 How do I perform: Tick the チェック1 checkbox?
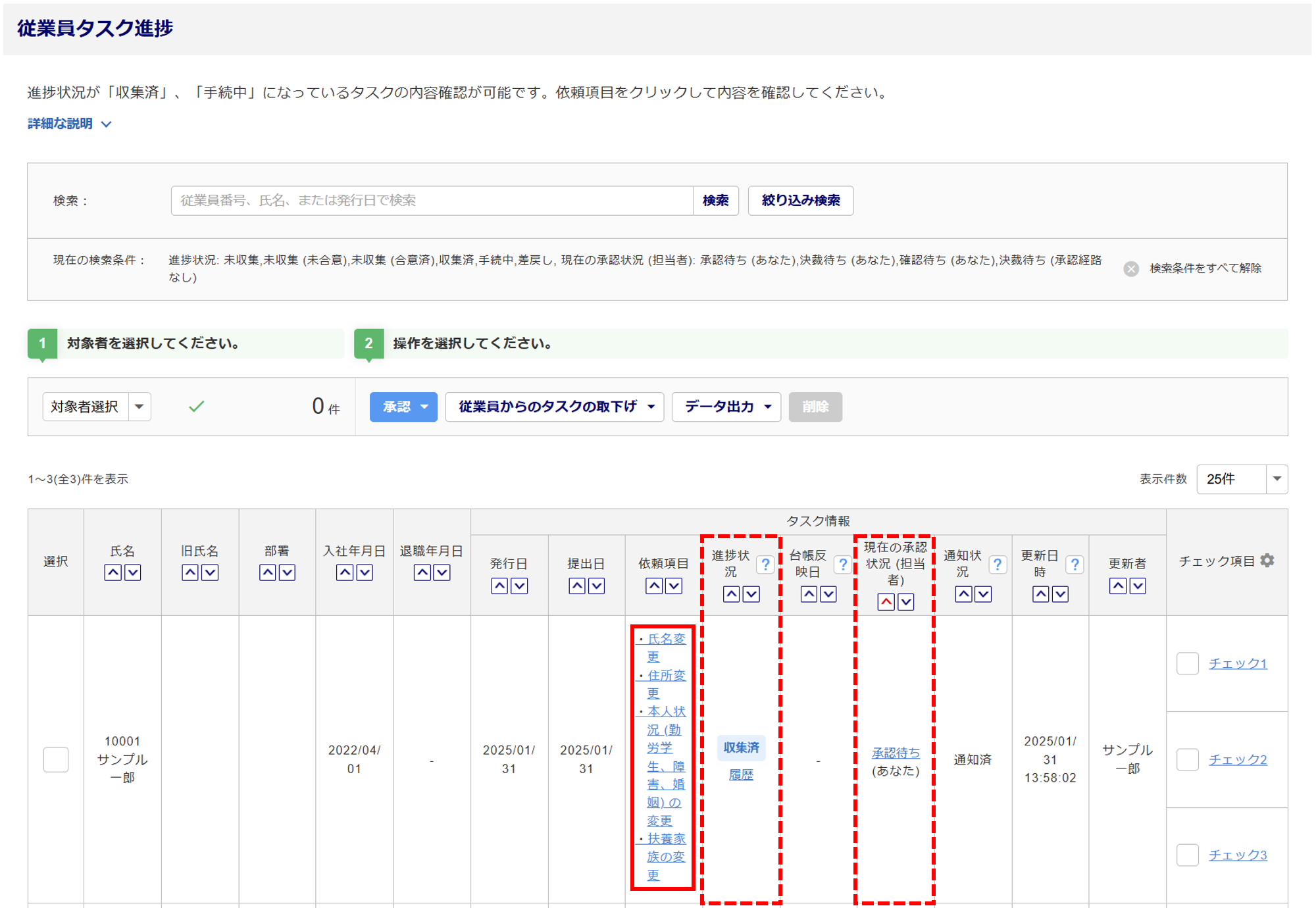(x=1187, y=663)
